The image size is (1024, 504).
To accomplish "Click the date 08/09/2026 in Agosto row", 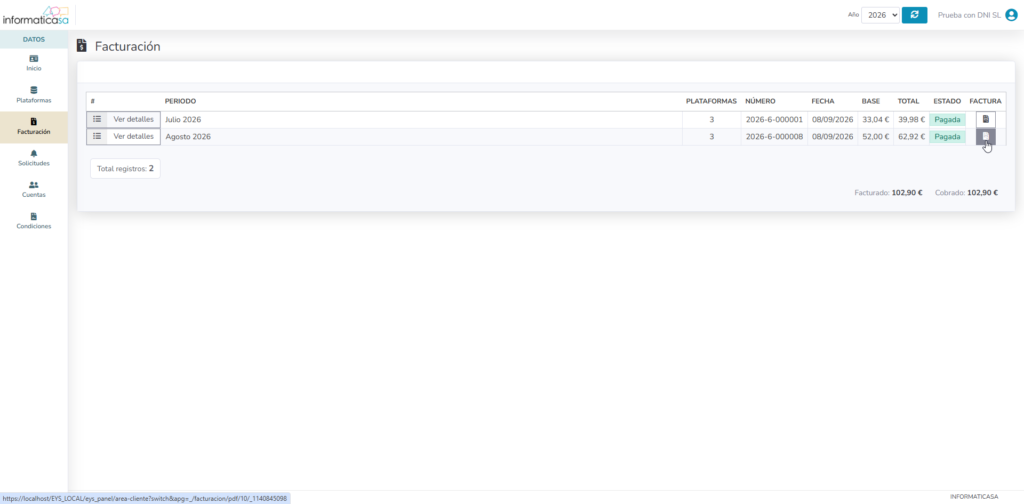I will coord(833,136).
